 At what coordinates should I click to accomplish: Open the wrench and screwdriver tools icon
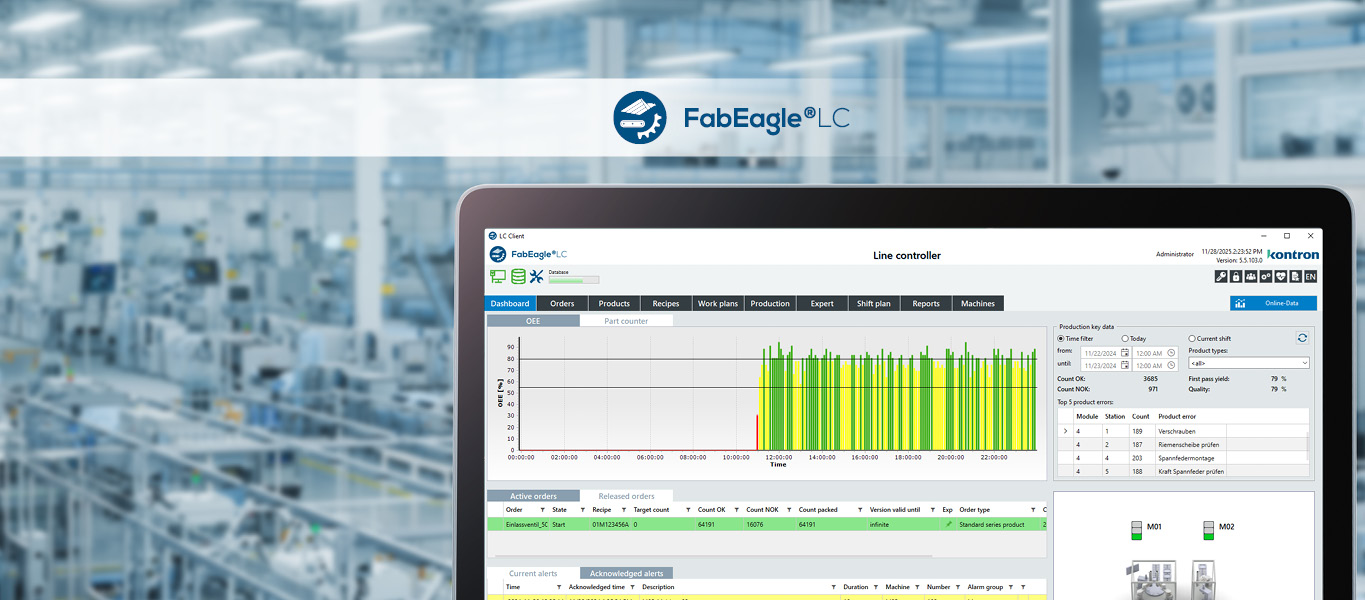tap(537, 277)
